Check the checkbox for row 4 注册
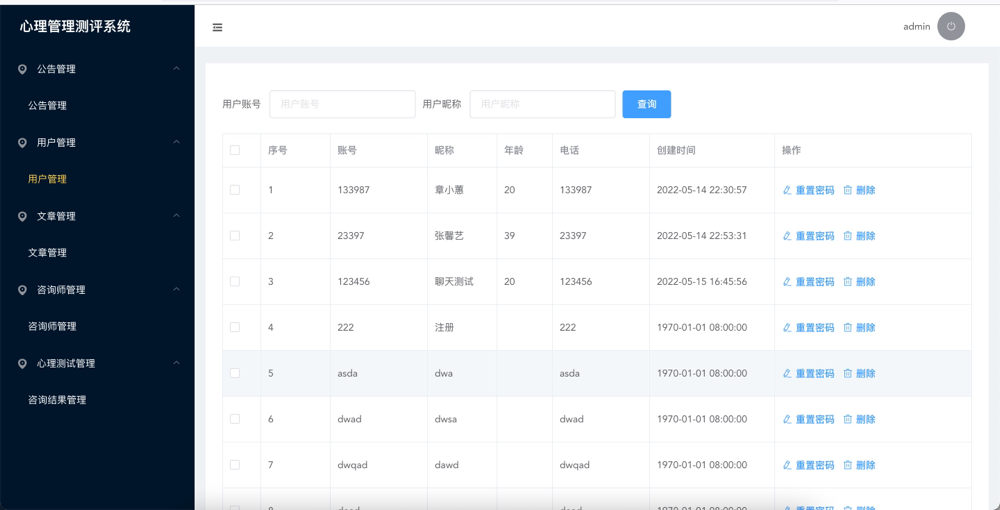This screenshot has width=1000, height=510. click(235, 327)
